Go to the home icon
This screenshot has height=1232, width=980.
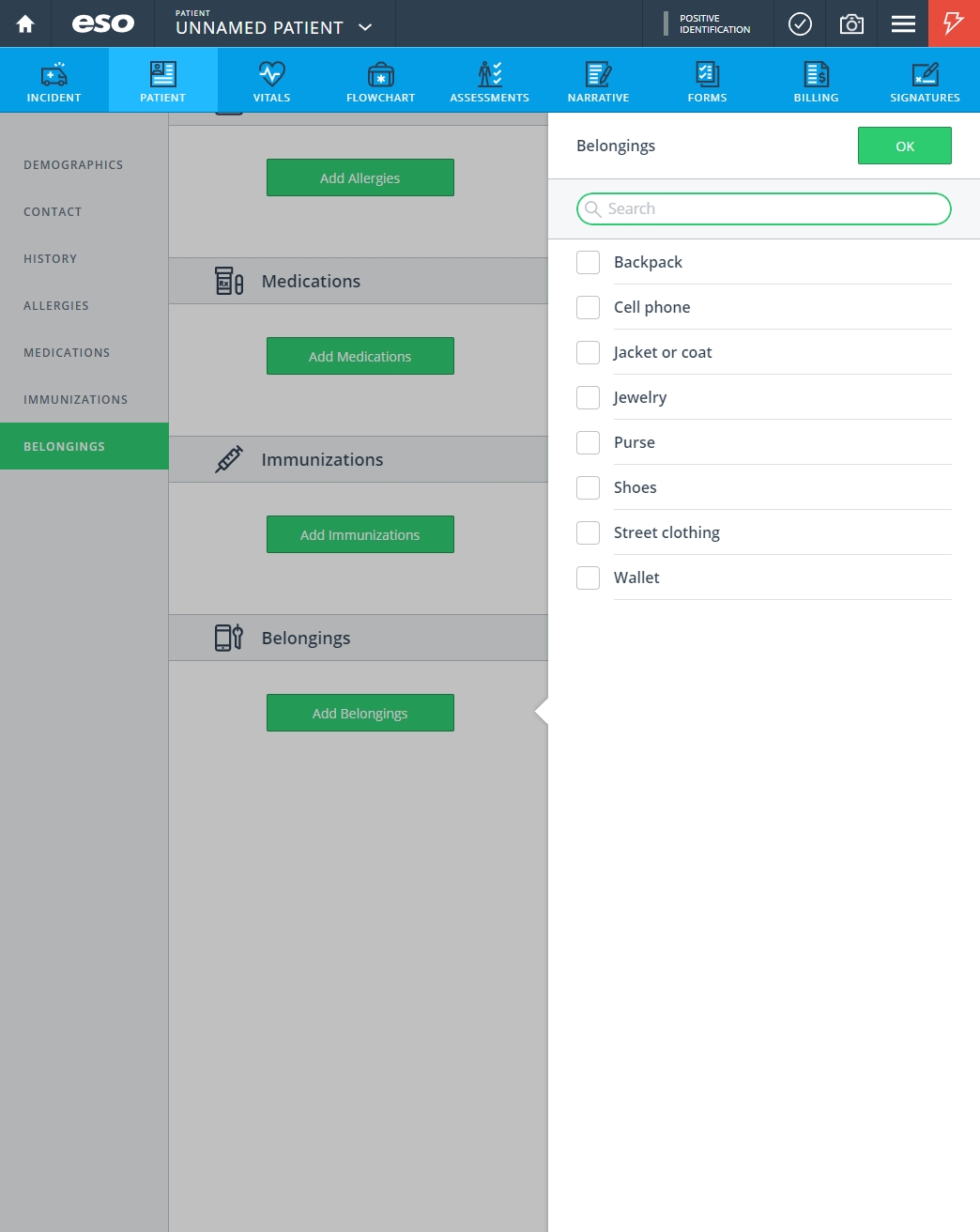(x=25, y=23)
